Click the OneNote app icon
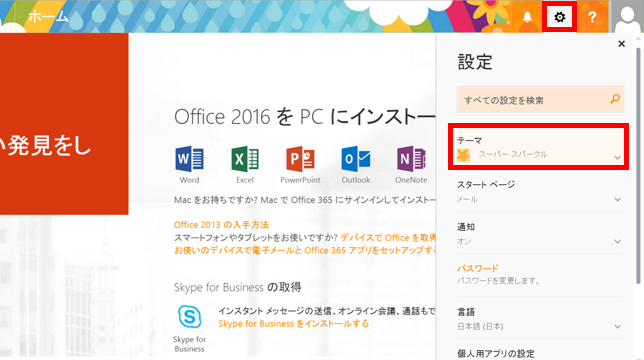644x360 pixels. click(x=411, y=159)
